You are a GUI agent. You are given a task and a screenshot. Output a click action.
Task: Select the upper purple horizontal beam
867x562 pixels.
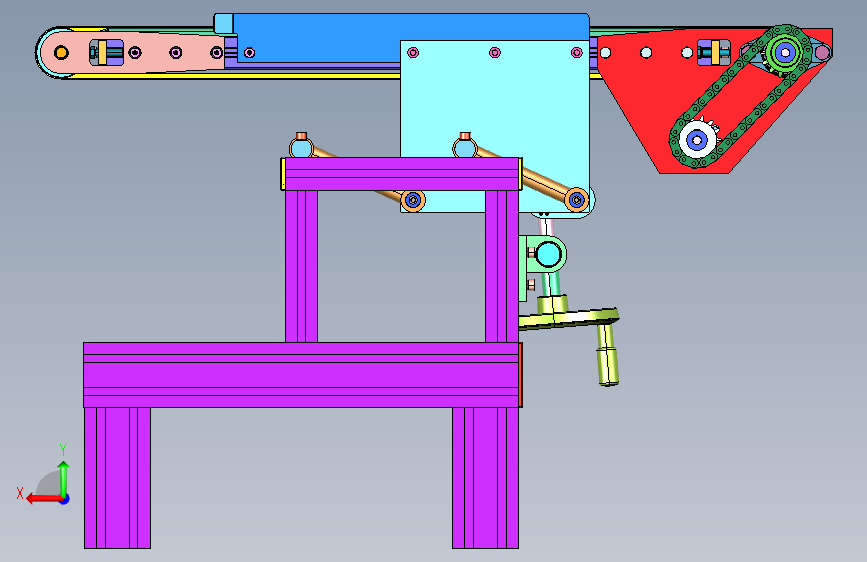click(402, 174)
